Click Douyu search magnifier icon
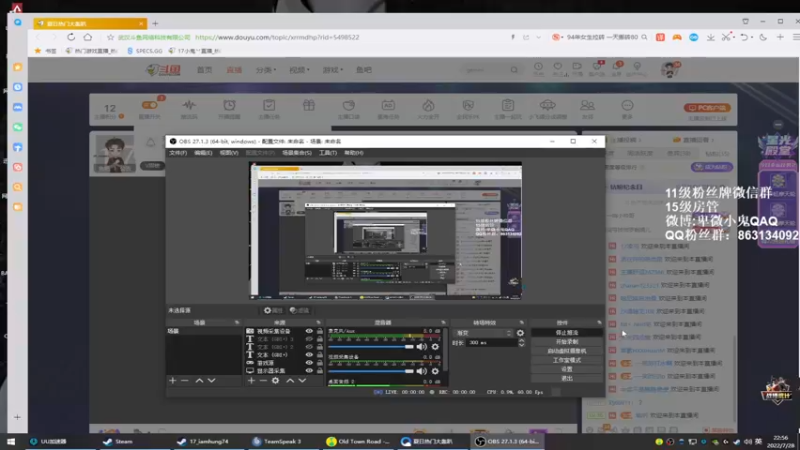 (x=514, y=70)
